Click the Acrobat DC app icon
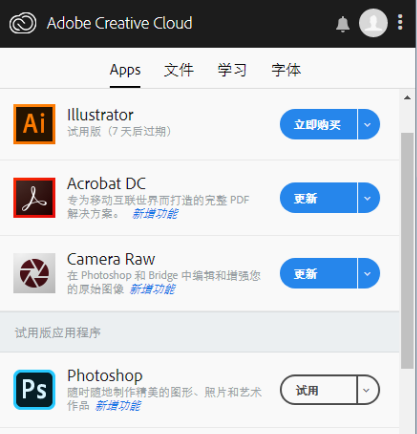This screenshot has height=434, width=417. 34,198
